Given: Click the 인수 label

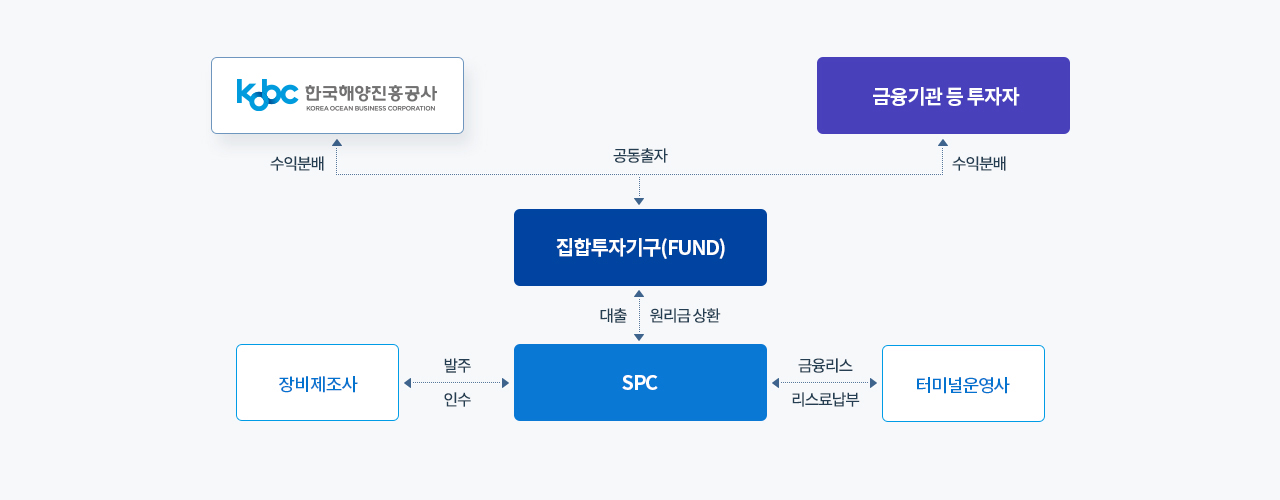Looking at the screenshot, I should pyautogui.click(x=457, y=399).
